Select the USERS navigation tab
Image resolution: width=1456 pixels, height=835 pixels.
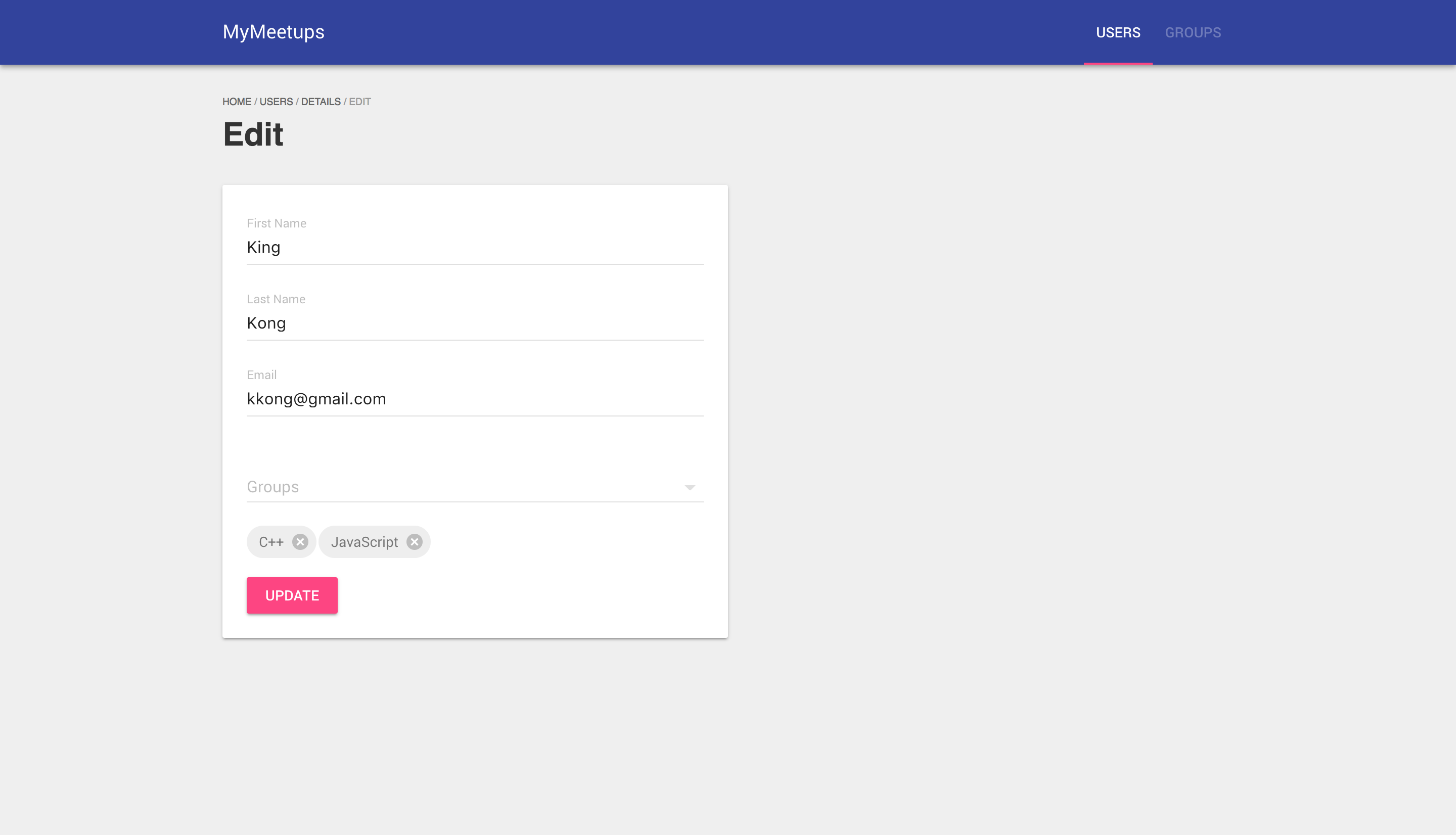point(1118,33)
